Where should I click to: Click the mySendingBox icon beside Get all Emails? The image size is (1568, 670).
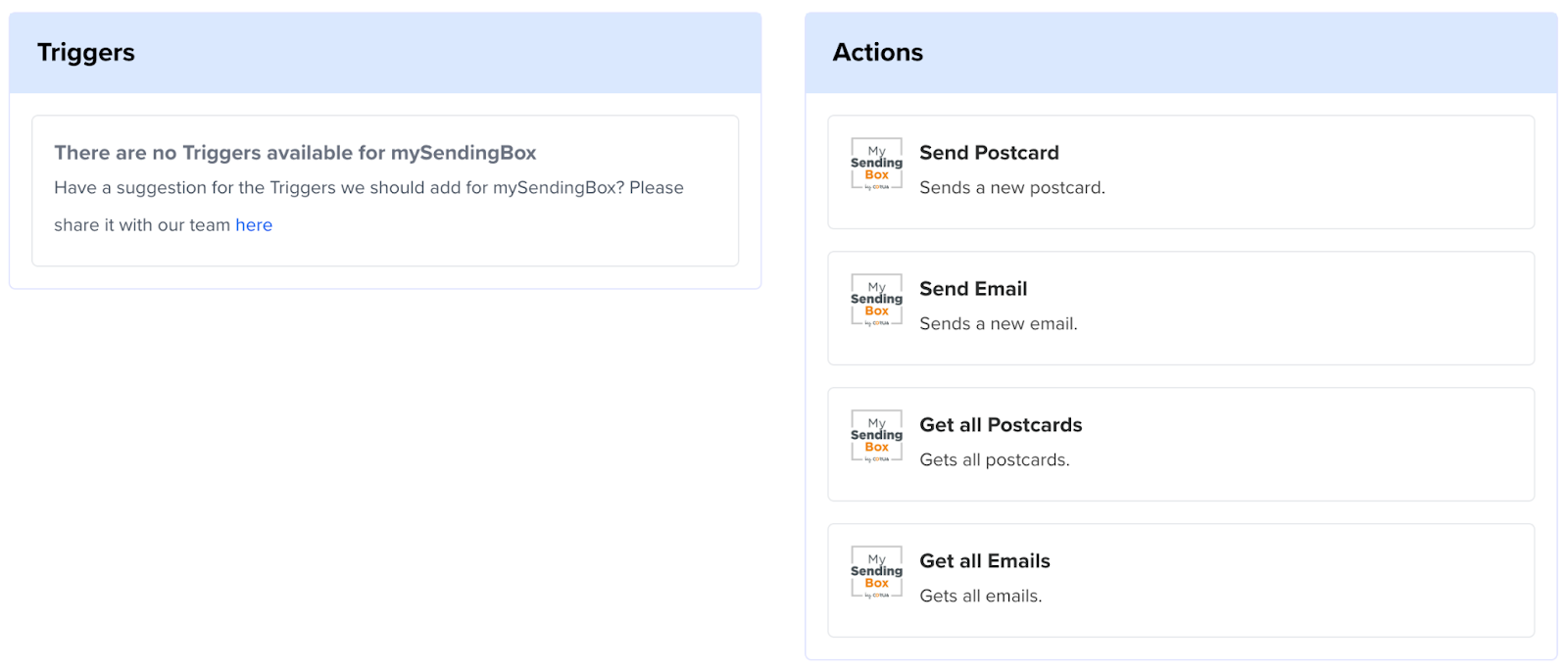coord(876,572)
